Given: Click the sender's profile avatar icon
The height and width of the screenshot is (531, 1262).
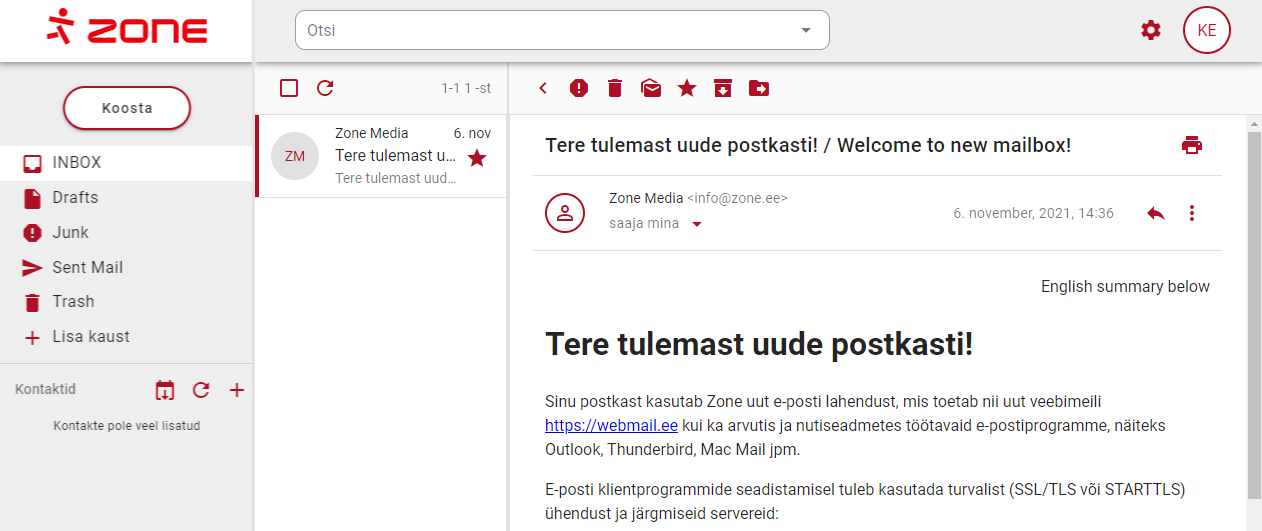Looking at the screenshot, I should click(565, 212).
